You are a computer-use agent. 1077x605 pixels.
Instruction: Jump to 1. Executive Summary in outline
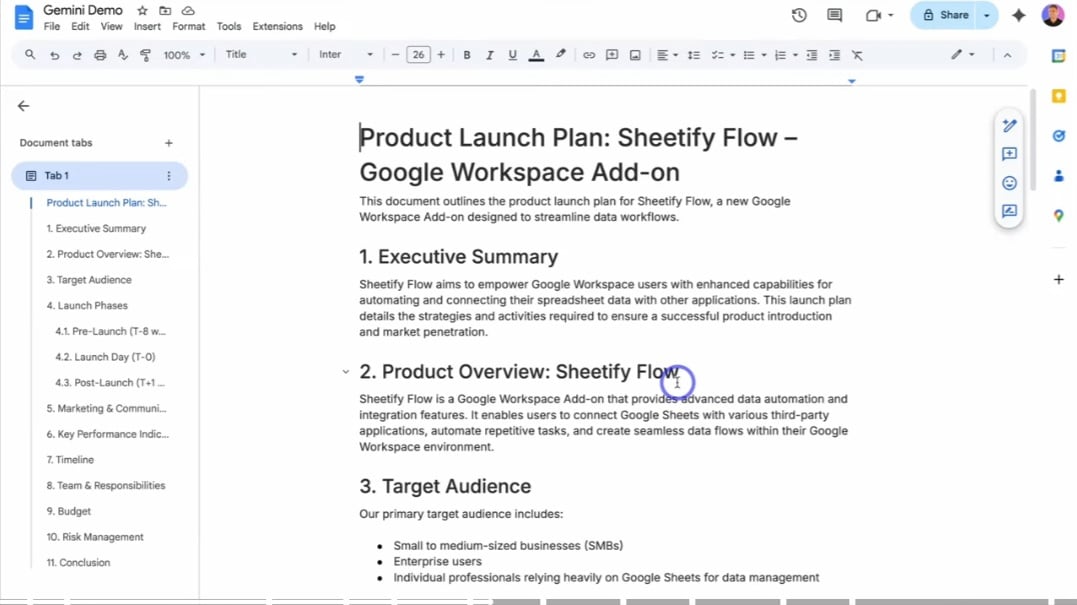coord(96,228)
